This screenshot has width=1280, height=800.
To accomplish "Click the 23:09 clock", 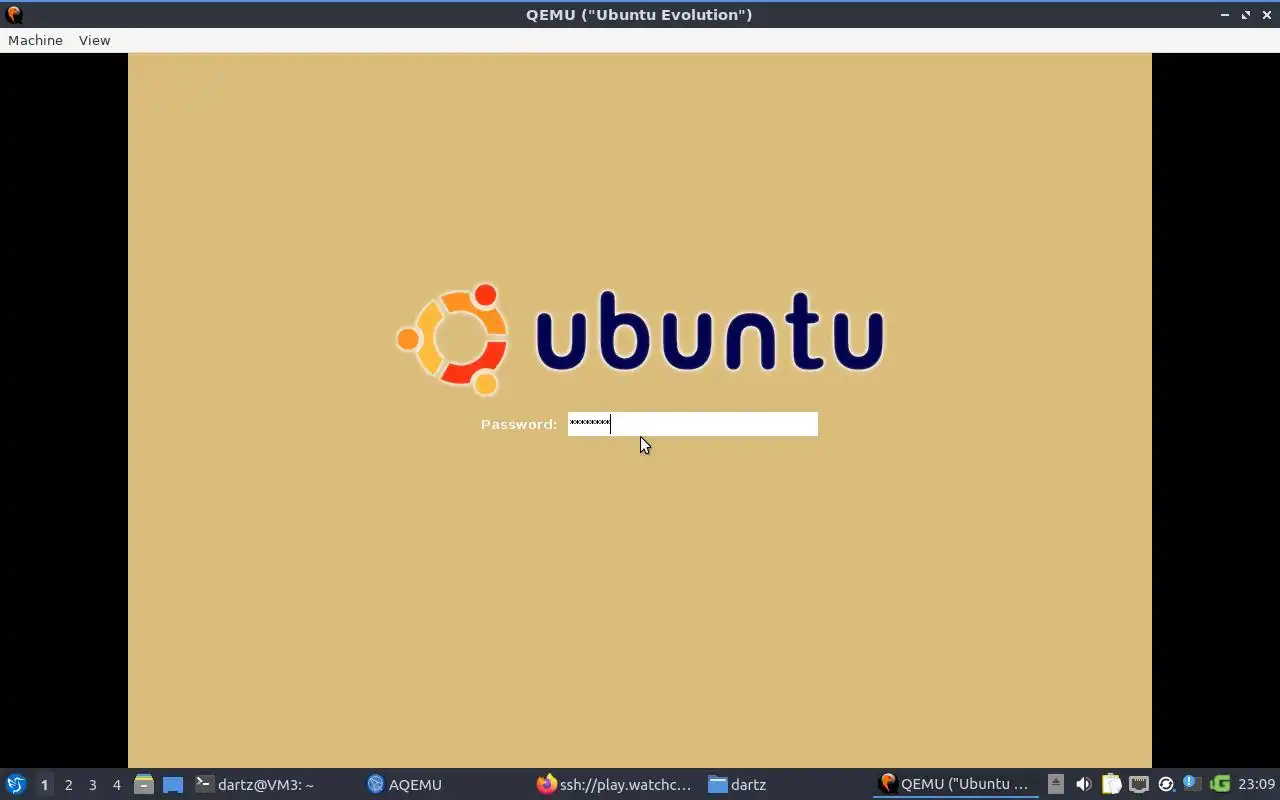I will [x=1256, y=784].
